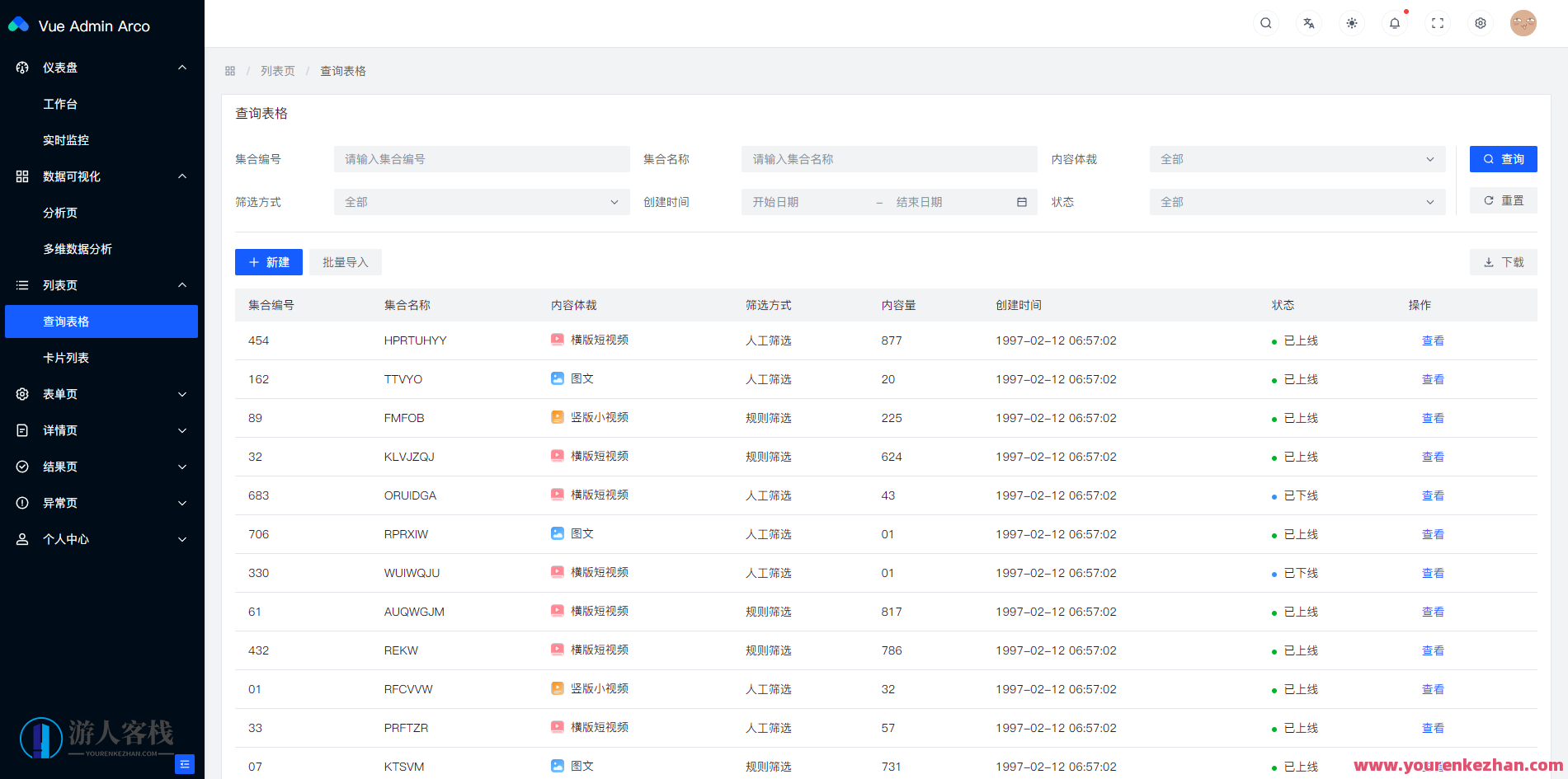Enter fullscreen mode via the fullscreen icon
Image resolution: width=1568 pixels, height=779 pixels.
pyautogui.click(x=1438, y=23)
